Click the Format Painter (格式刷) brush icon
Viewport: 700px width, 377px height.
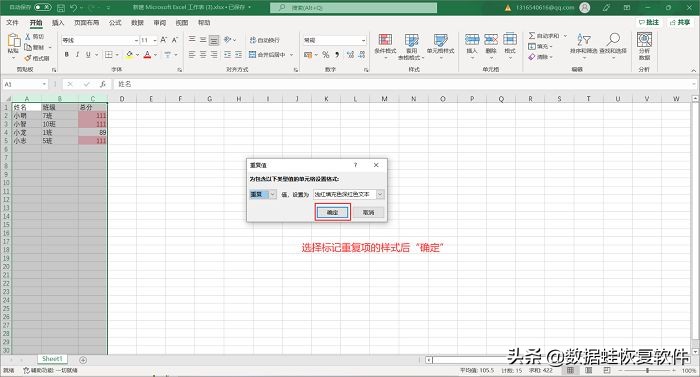28,58
